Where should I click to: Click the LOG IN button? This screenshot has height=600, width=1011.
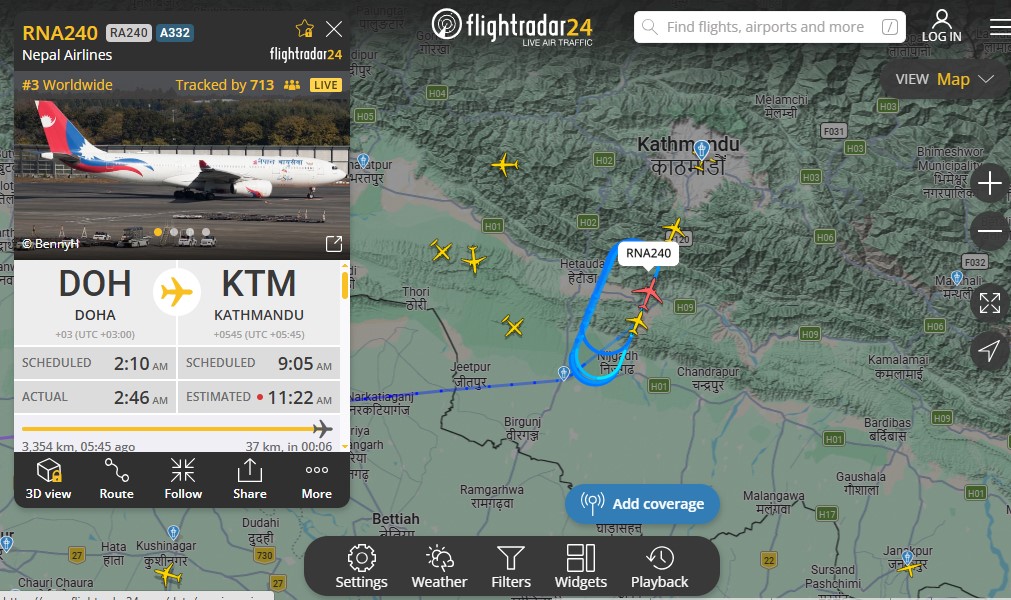pyautogui.click(x=941, y=26)
